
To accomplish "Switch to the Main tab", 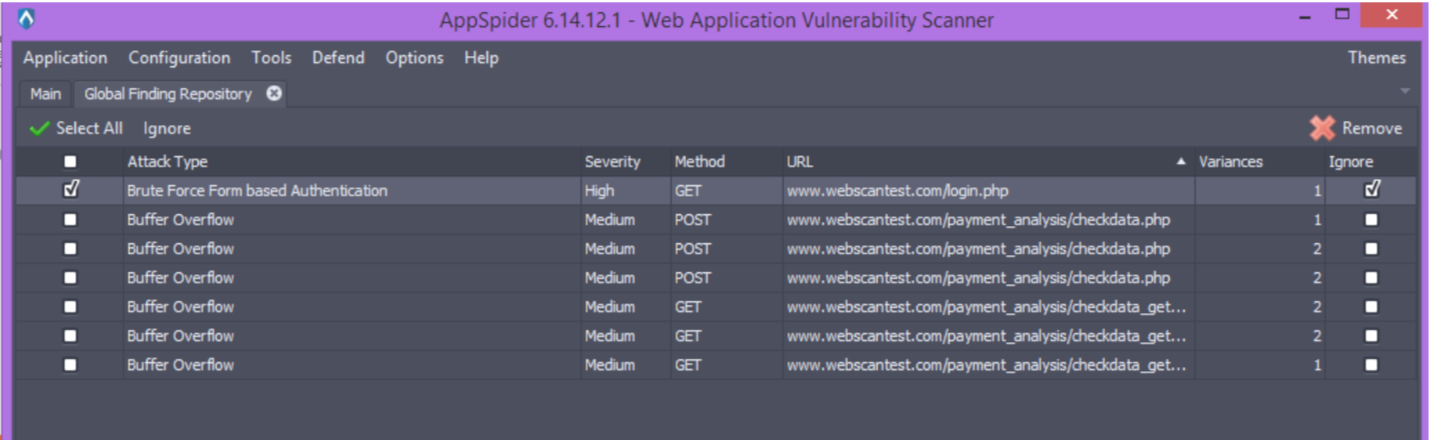I will point(45,94).
